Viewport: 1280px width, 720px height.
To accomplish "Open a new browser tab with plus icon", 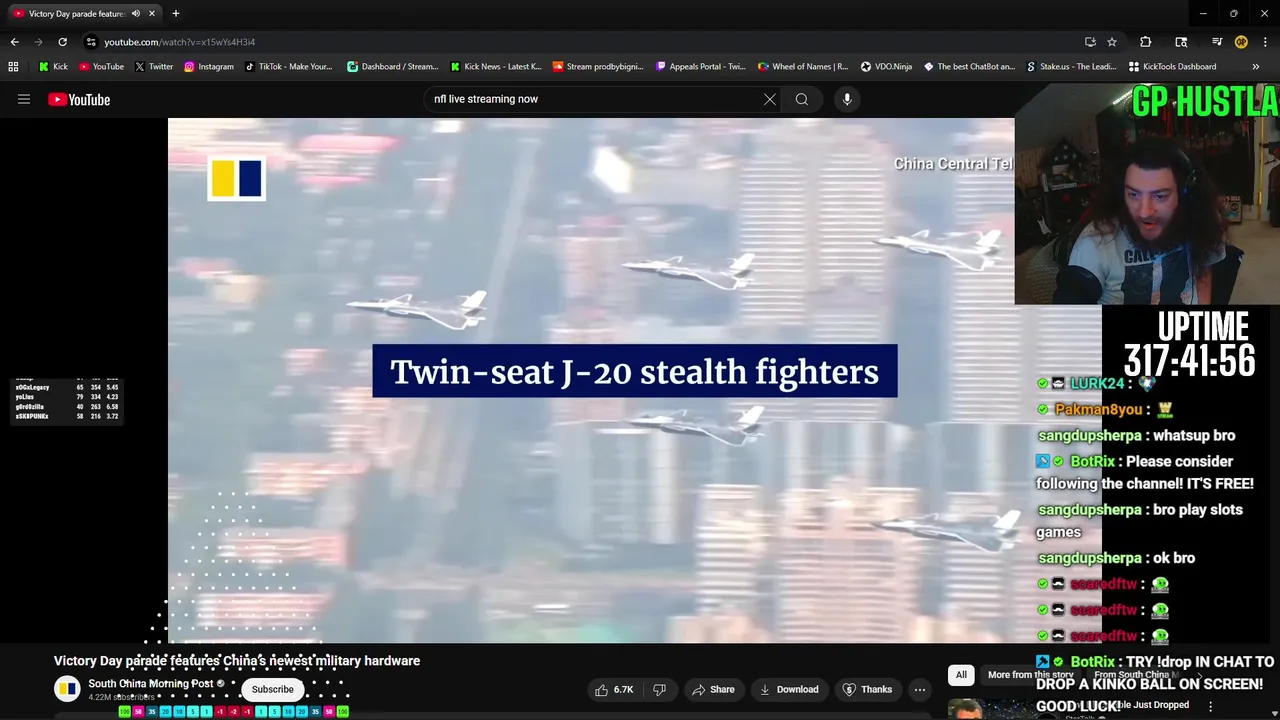I will (175, 14).
